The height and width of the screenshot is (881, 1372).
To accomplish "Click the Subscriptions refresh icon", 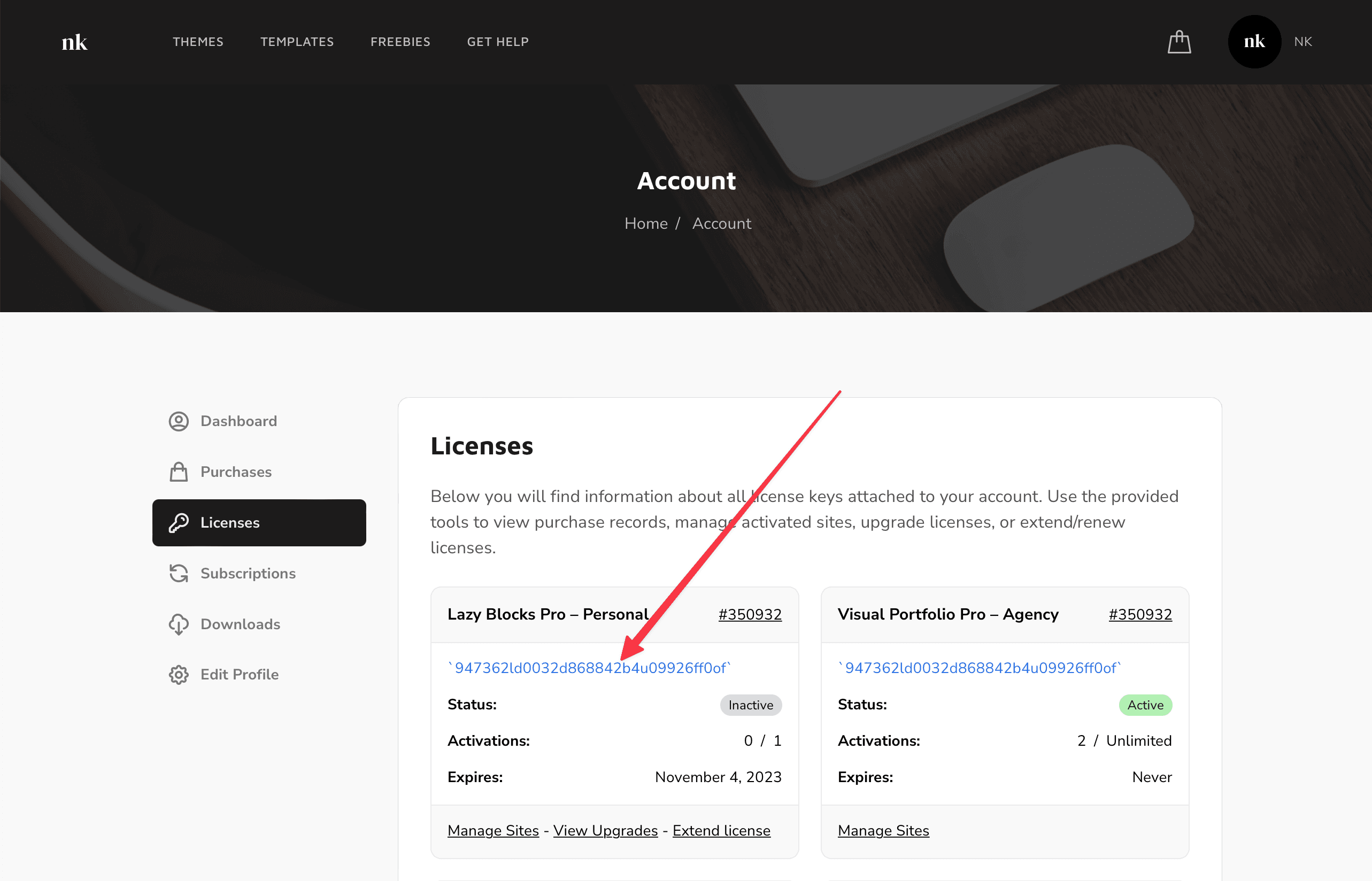I will 179,573.
